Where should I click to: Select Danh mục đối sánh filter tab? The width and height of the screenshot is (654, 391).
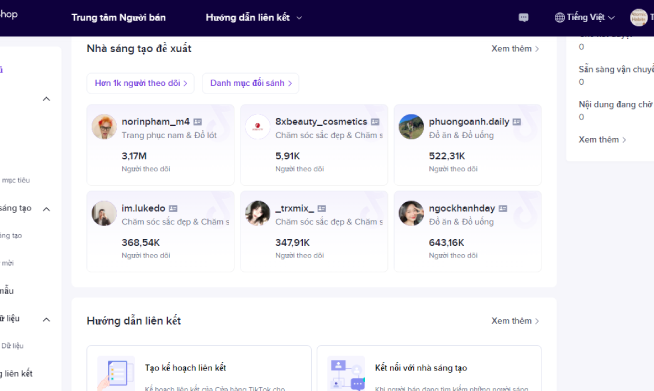pyautogui.click(x=251, y=83)
